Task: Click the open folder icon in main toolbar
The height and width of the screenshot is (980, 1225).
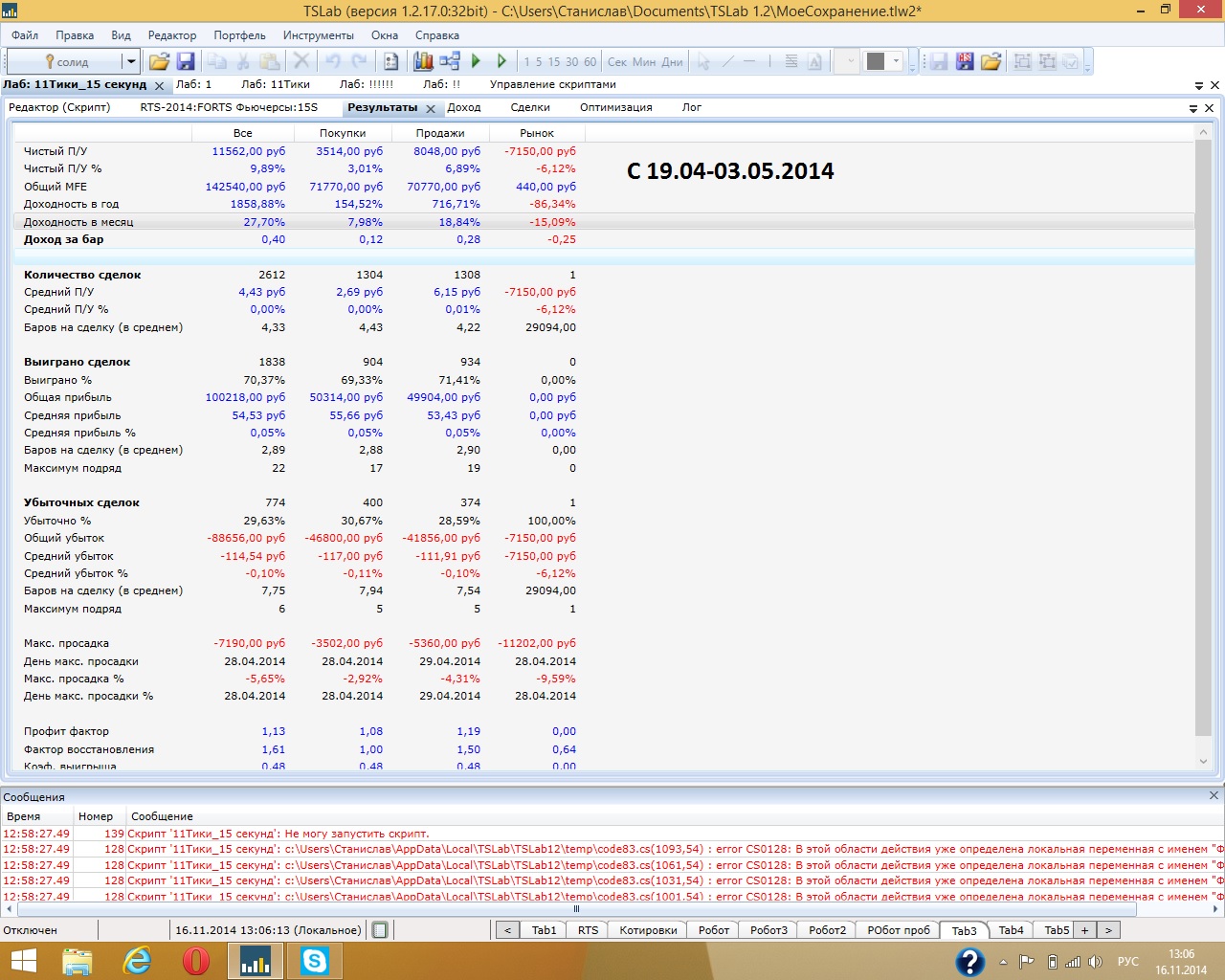Action: pyautogui.click(x=159, y=62)
